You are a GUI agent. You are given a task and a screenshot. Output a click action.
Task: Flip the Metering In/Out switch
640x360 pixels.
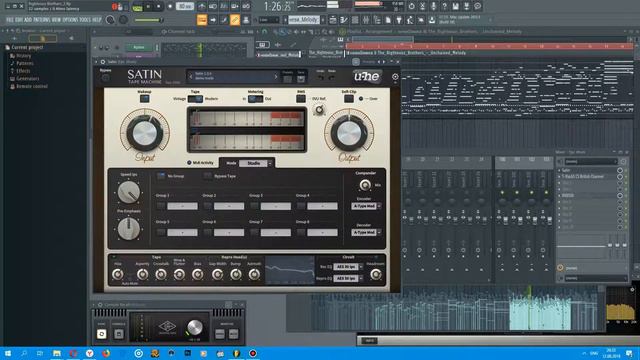tap(256, 99)
